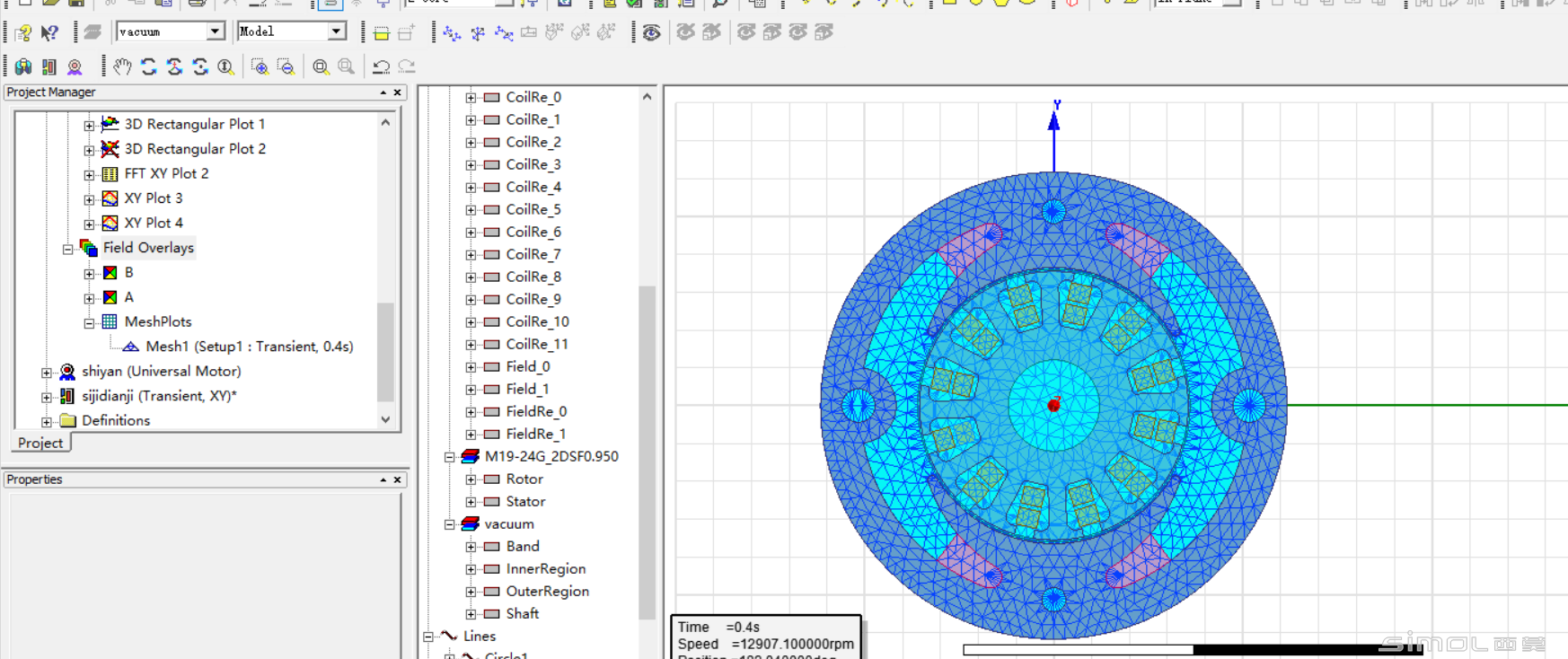Viewport: 1568px width, 659px height.
Task: Click the Help question mark icon
Action: (x=23, y=33)
